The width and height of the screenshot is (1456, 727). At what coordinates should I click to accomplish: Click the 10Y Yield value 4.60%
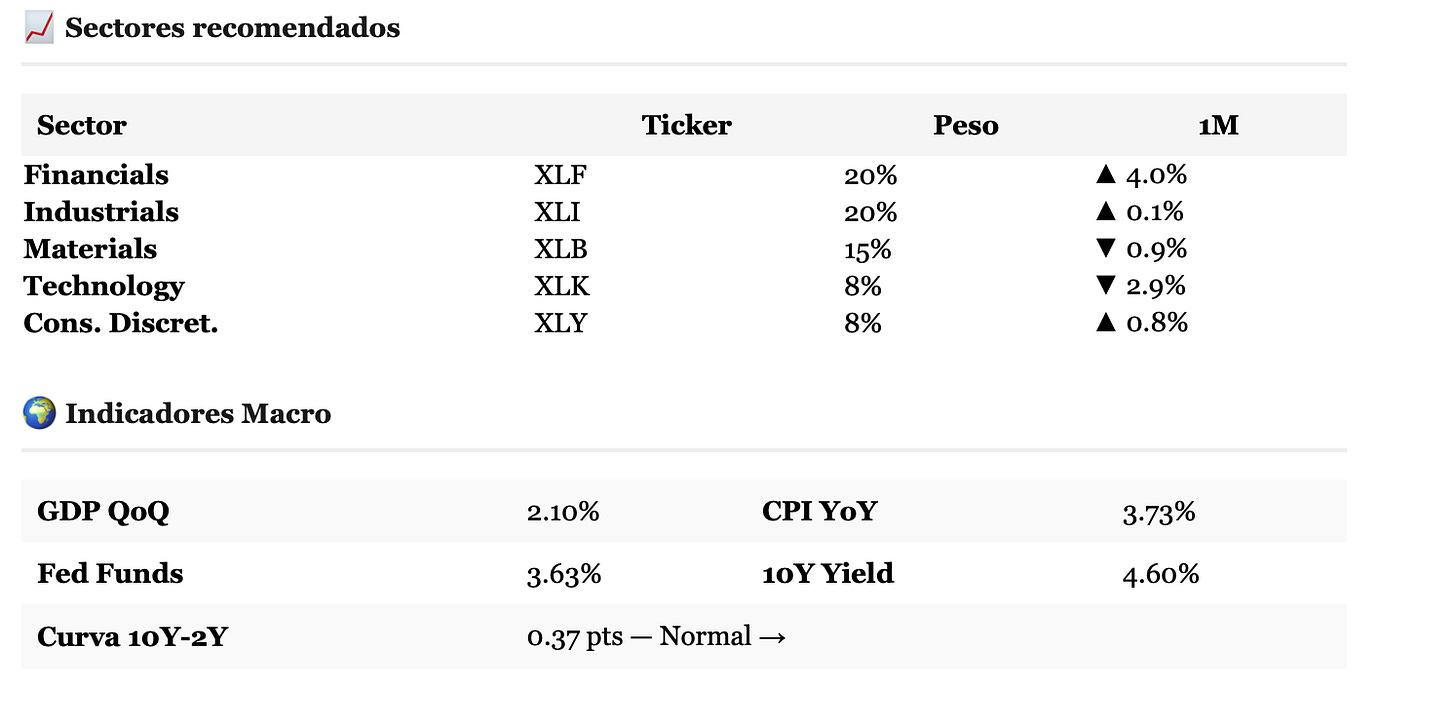(x=1160, y=574)
